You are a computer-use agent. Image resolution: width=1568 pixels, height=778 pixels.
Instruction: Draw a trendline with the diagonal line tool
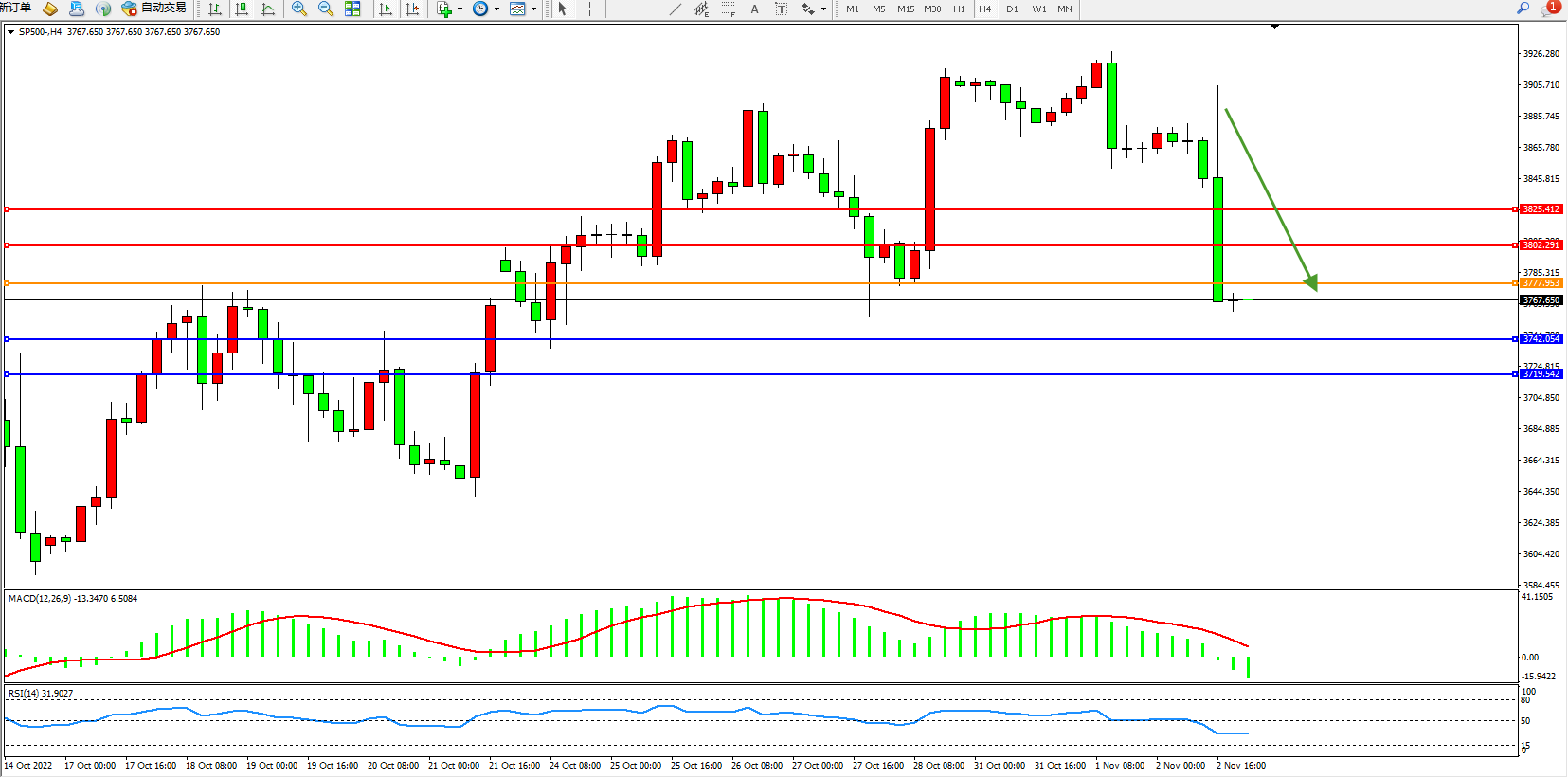(675, 9)
